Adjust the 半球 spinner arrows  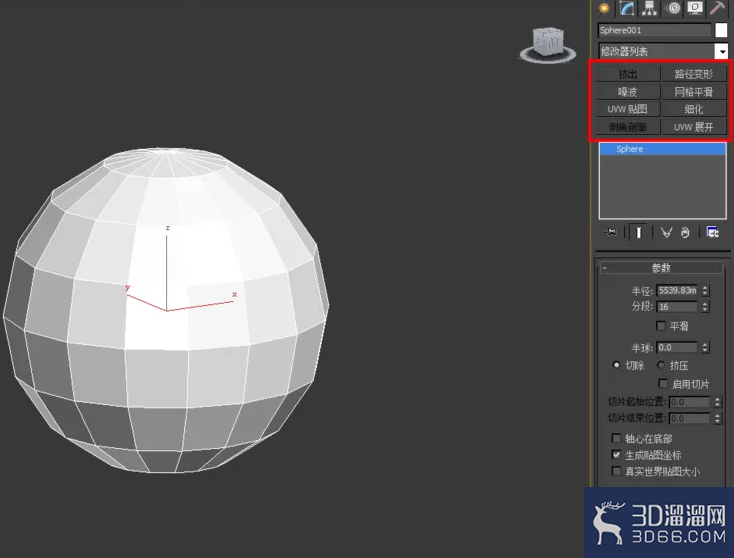click(705, 347)
